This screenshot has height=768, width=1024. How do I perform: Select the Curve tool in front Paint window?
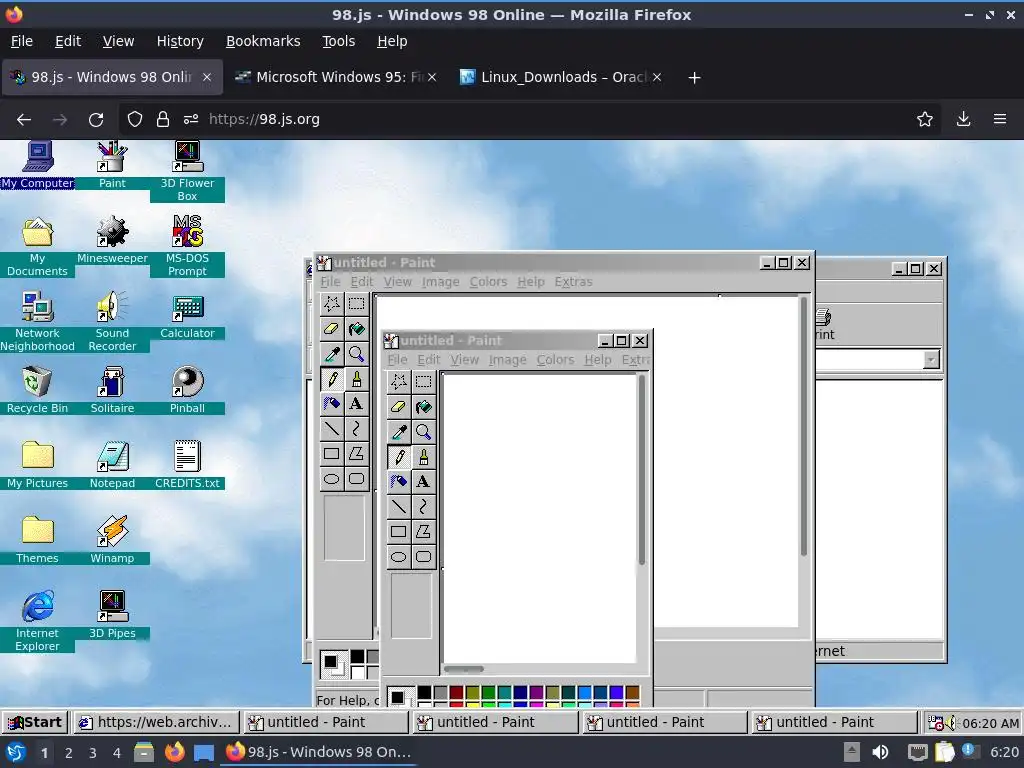pos(423,506)
